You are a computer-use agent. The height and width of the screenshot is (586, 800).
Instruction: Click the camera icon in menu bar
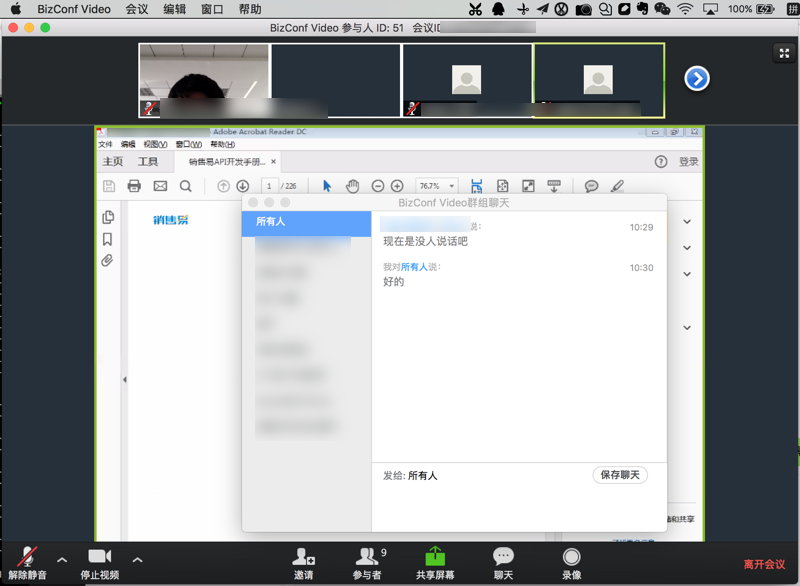click(583, 9)
